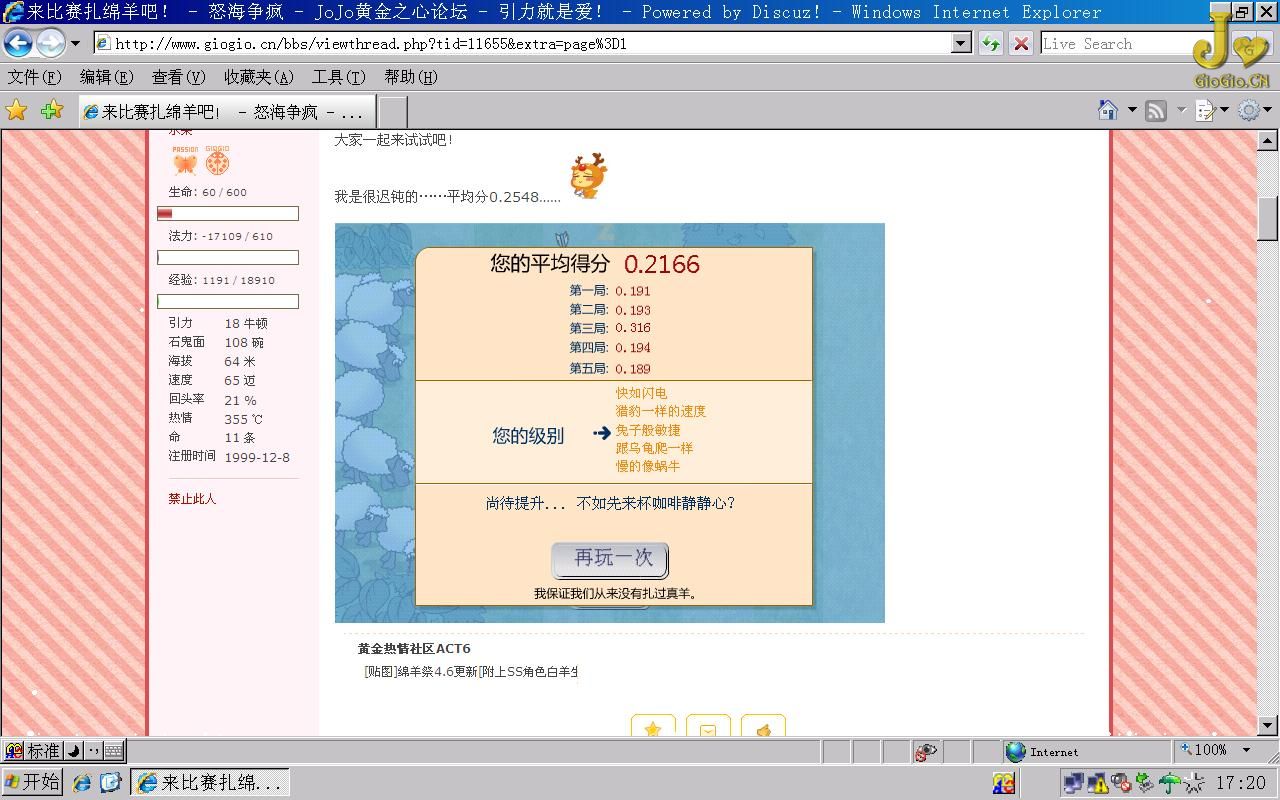Open Favorites Center star icon
The height and width of the screenshot is (800, 1280).
(17, 110)
